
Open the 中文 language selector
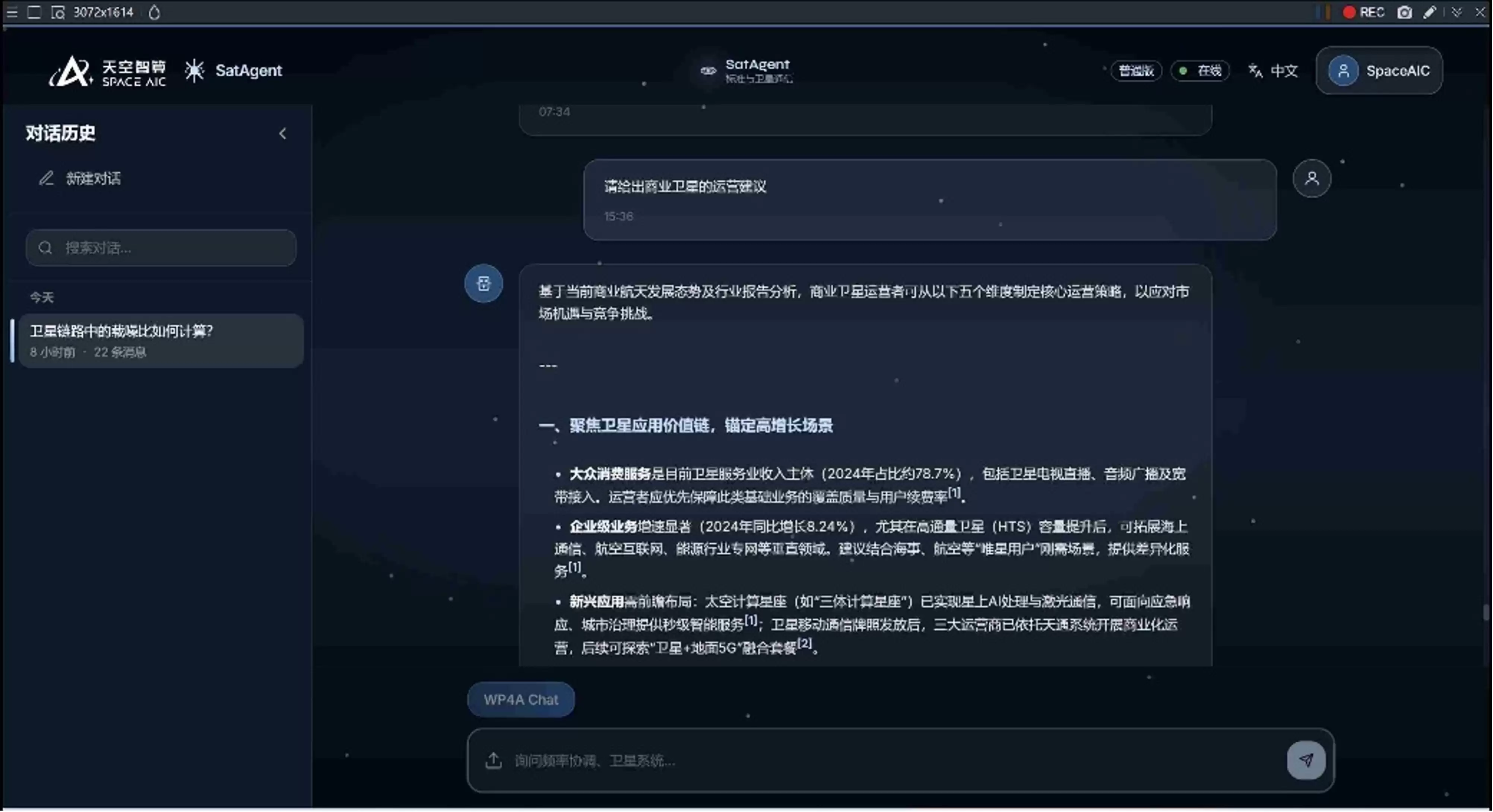point(1273,71)
